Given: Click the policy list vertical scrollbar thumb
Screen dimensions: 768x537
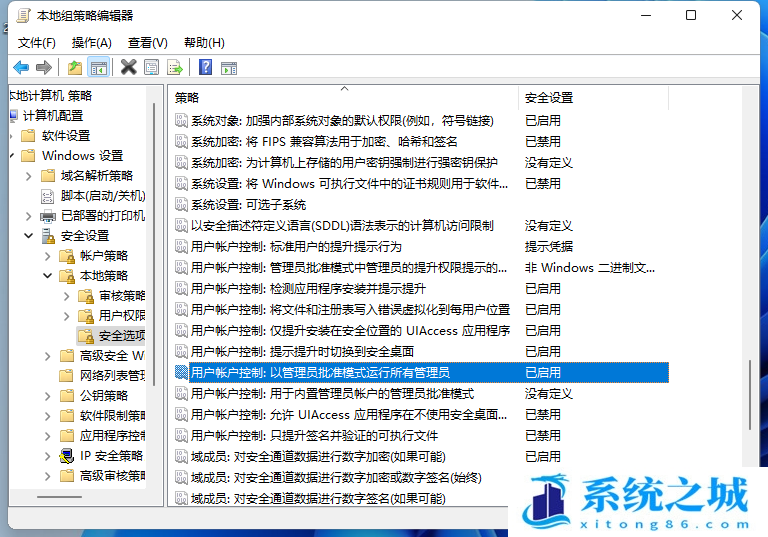Looking at the screenshot, I should click(749, 395).
